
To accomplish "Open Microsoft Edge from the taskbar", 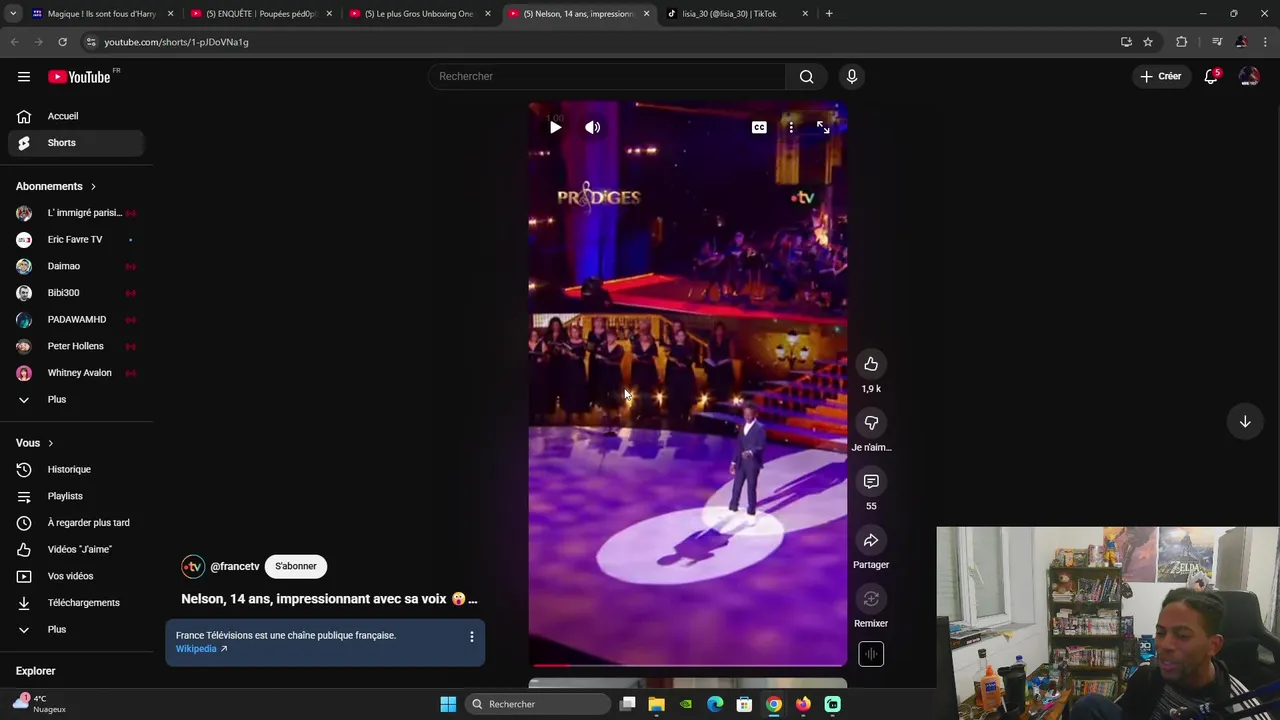I will [x=715, y=704].
